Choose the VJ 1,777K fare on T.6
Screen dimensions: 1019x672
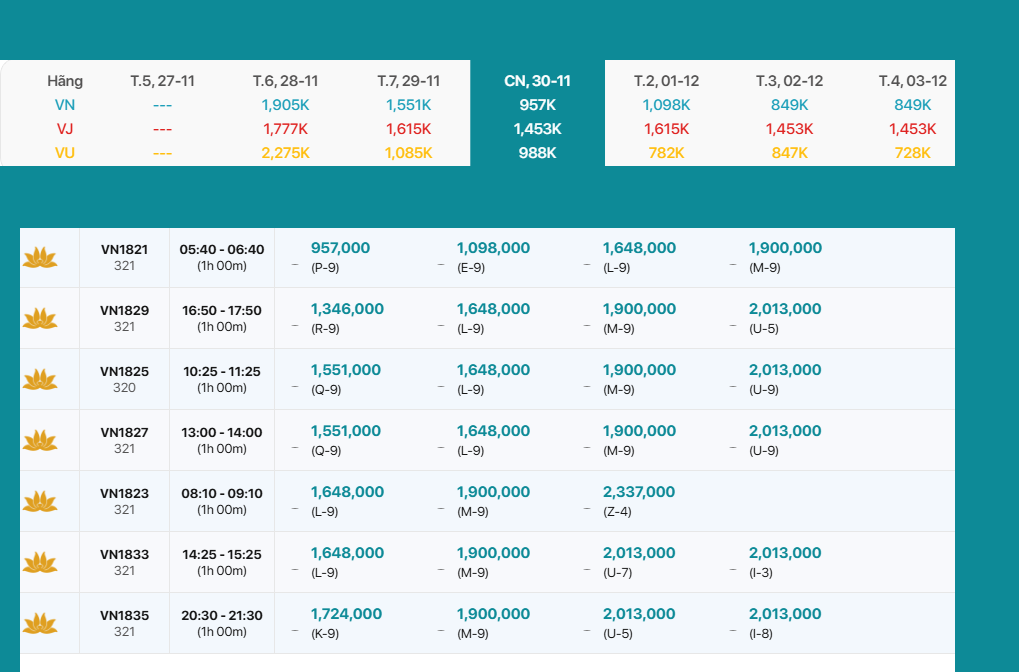[285, 129]
